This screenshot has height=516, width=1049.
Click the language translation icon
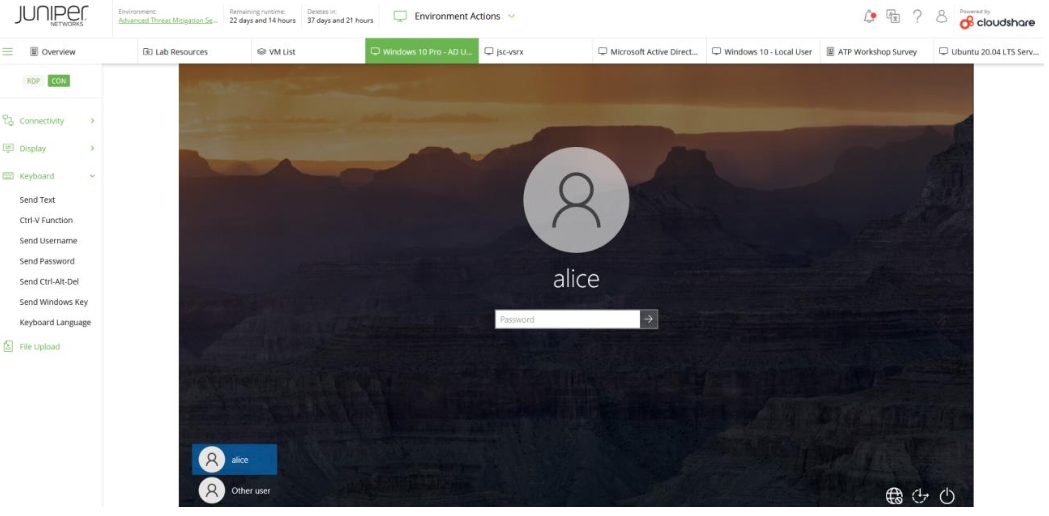point(893,17)
